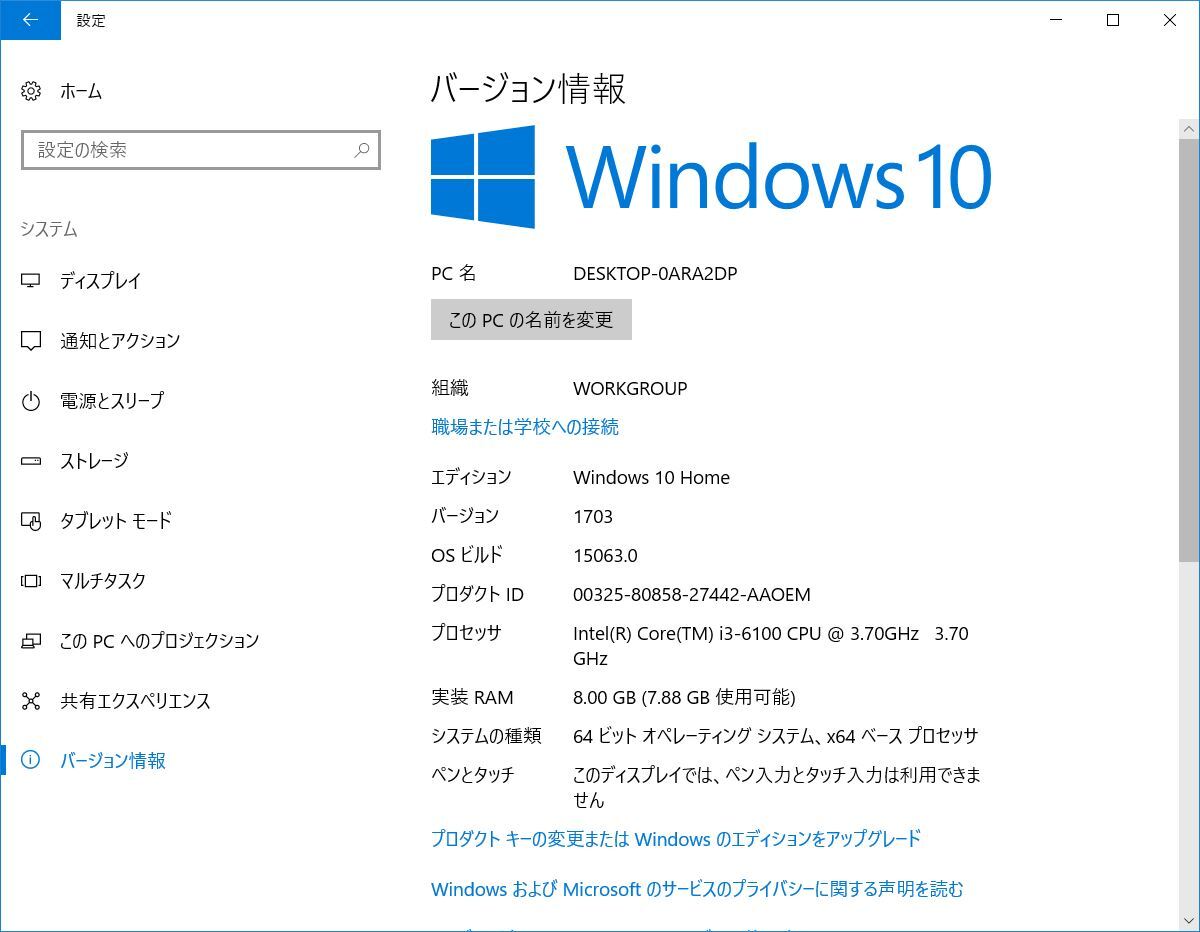Open この PC へのプロジェクション settings
The width and height of the screenshot is (1200, 932).
[x=159, y=641]
